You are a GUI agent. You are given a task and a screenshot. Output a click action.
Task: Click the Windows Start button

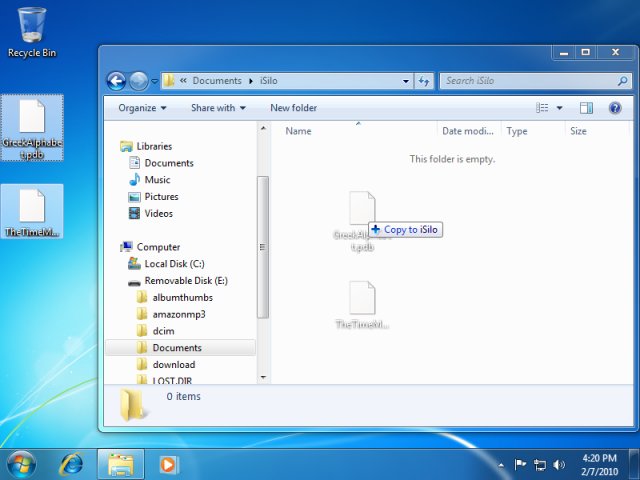click(x=21, y=464)
